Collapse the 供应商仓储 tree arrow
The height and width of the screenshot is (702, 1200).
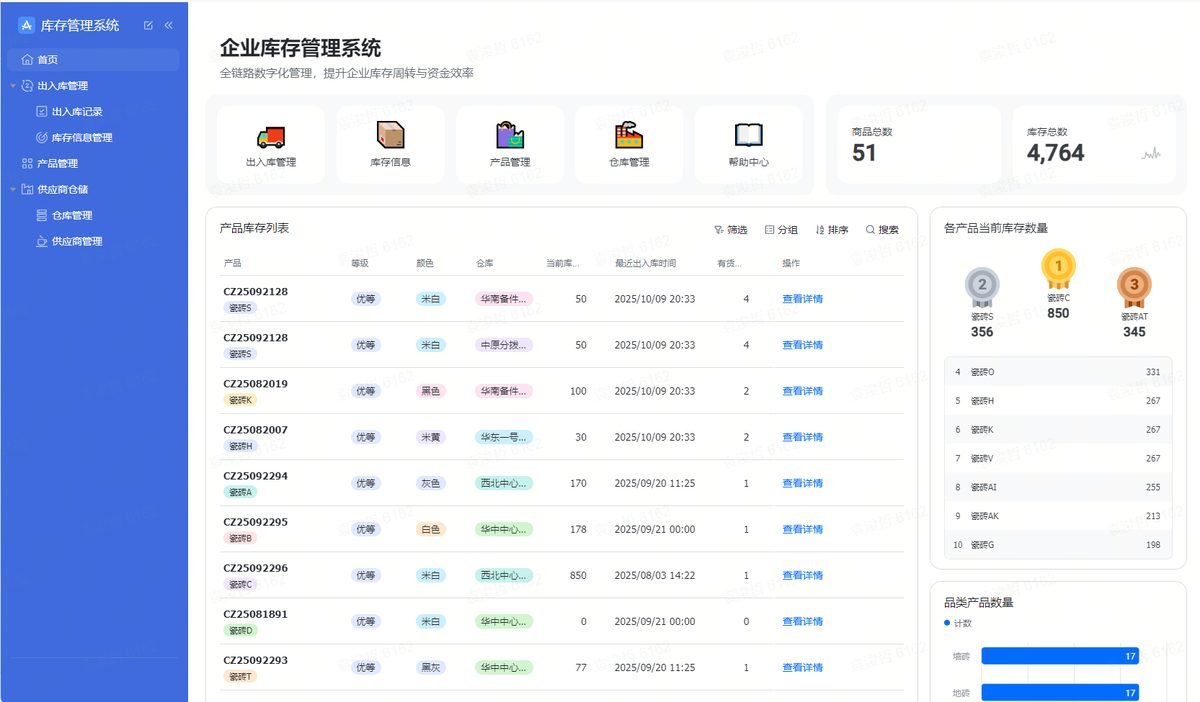(13, 190)
